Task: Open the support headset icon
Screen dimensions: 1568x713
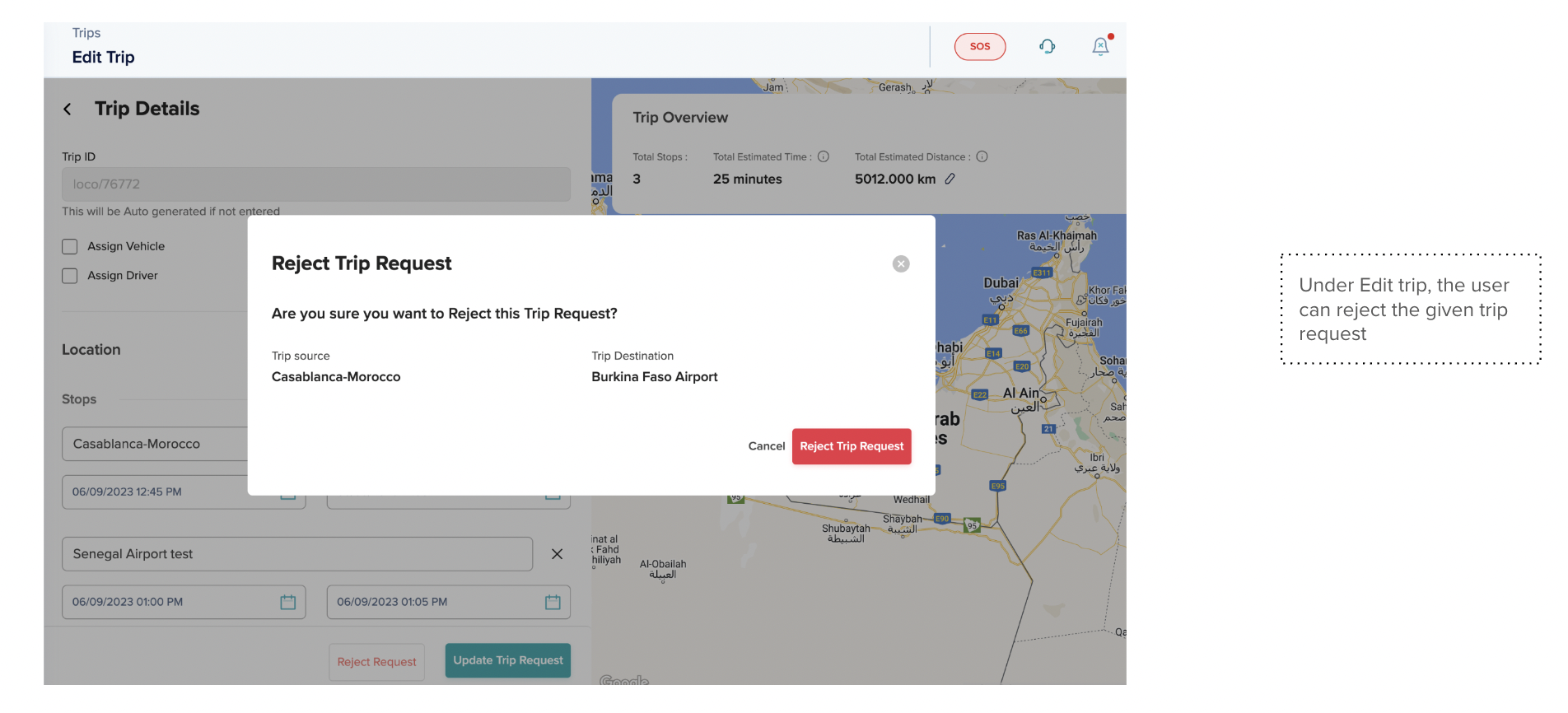Action: coord(1047,47)
